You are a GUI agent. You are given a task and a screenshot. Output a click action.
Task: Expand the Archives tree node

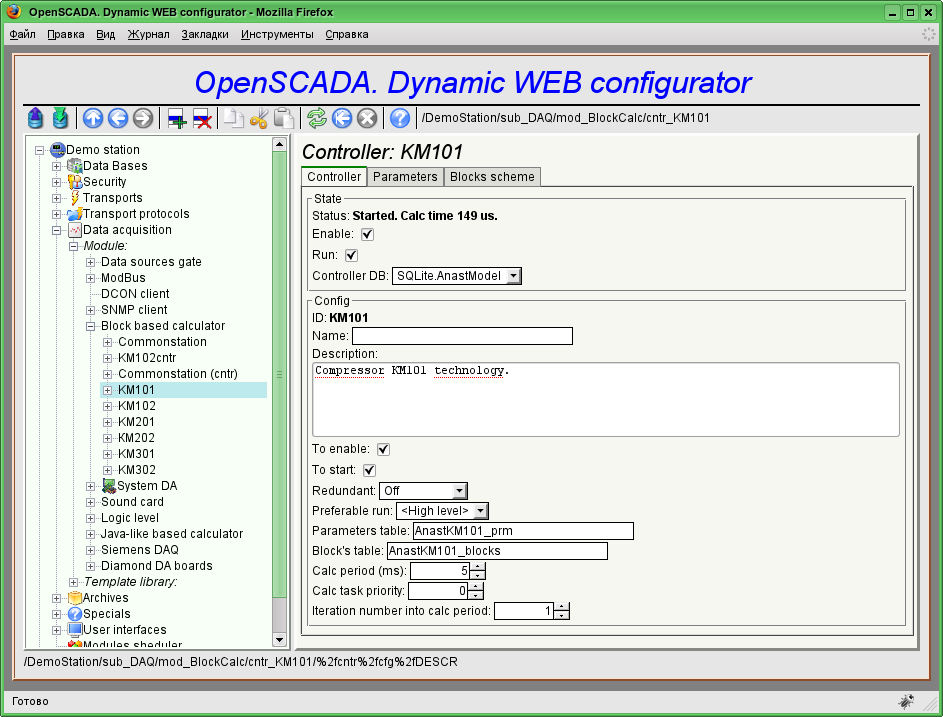(x=56, y=599)
